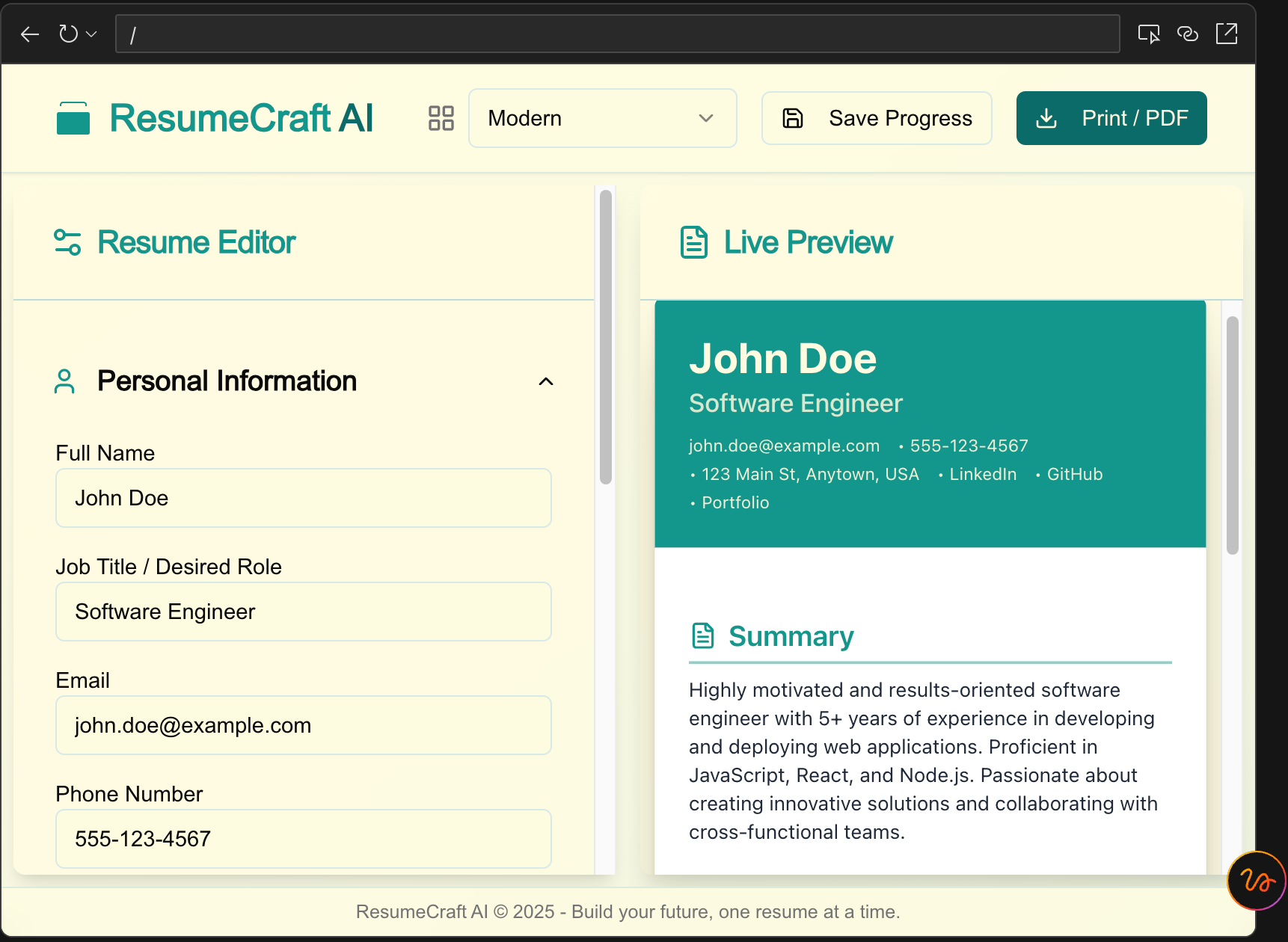Click the Email input field
The width and height of the screenshot is (1288, 942).
[304, 725]
